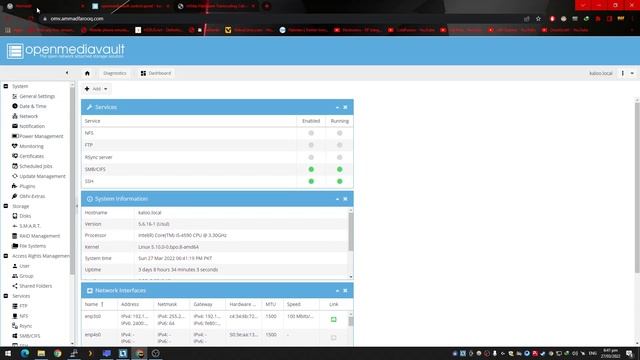
Task: Switch to the Diagnostics breadcrumb tab
Action: (x=115, y=73)
